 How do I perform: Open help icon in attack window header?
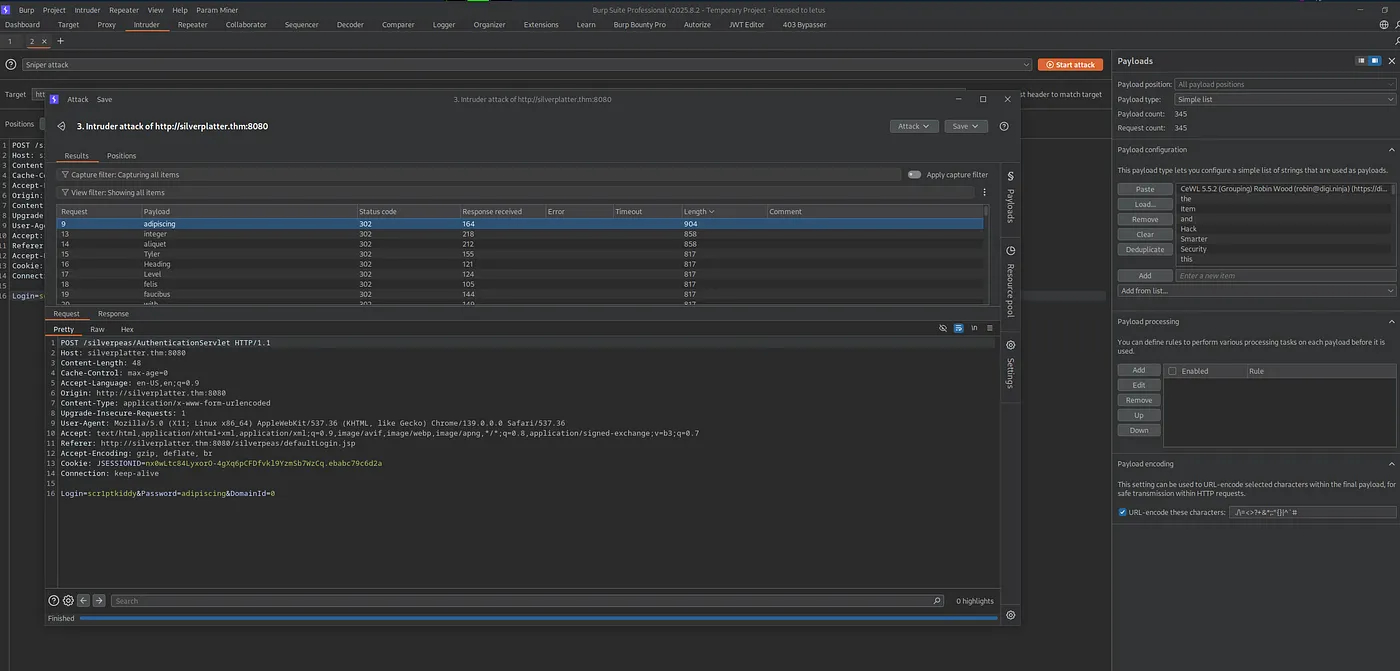point(1004,126)
